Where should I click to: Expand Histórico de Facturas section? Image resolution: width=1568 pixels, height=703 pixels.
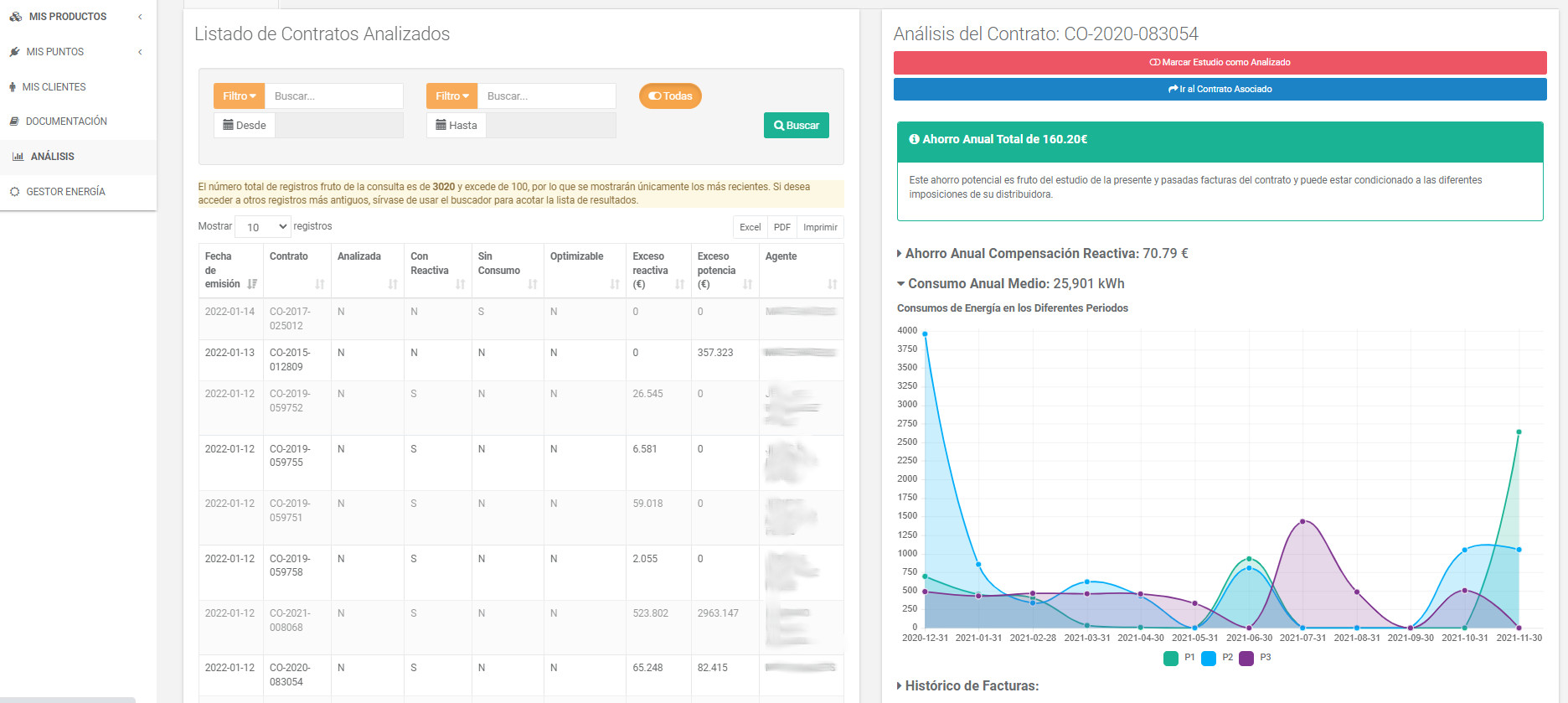[x=968, y=685]
